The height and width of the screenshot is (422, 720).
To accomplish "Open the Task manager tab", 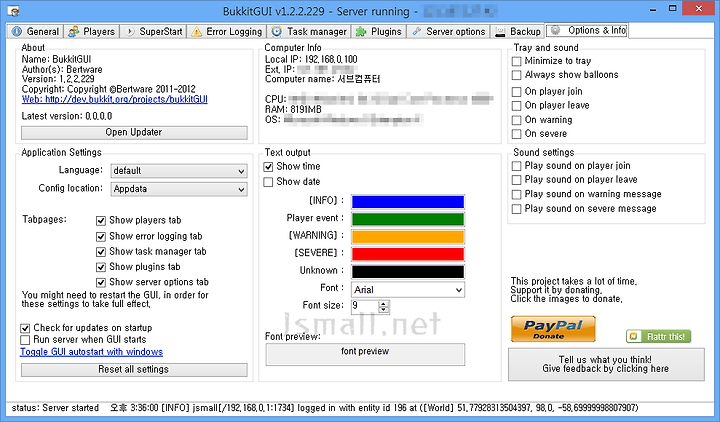I will coord(309,31).
